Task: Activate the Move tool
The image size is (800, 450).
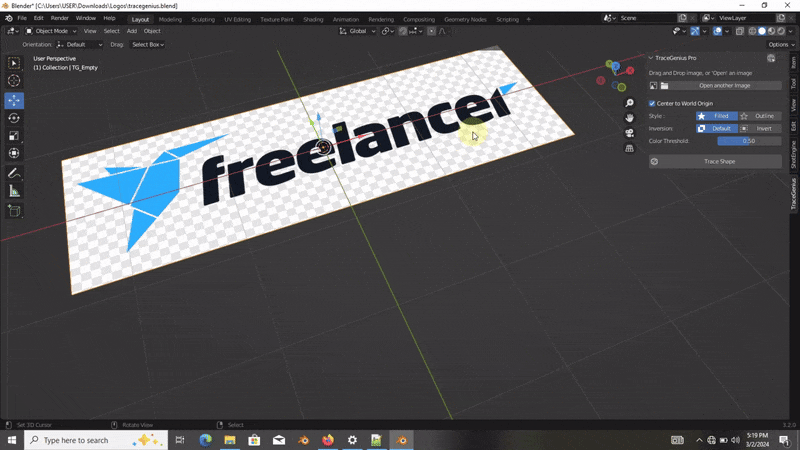Action: [x=14, y=101]
